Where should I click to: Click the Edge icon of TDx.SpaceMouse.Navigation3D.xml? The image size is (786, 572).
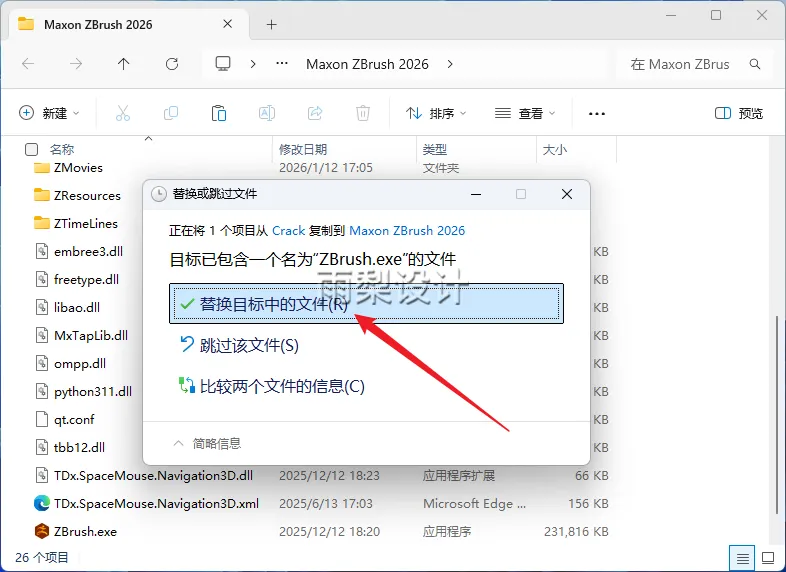click(42, 503)
